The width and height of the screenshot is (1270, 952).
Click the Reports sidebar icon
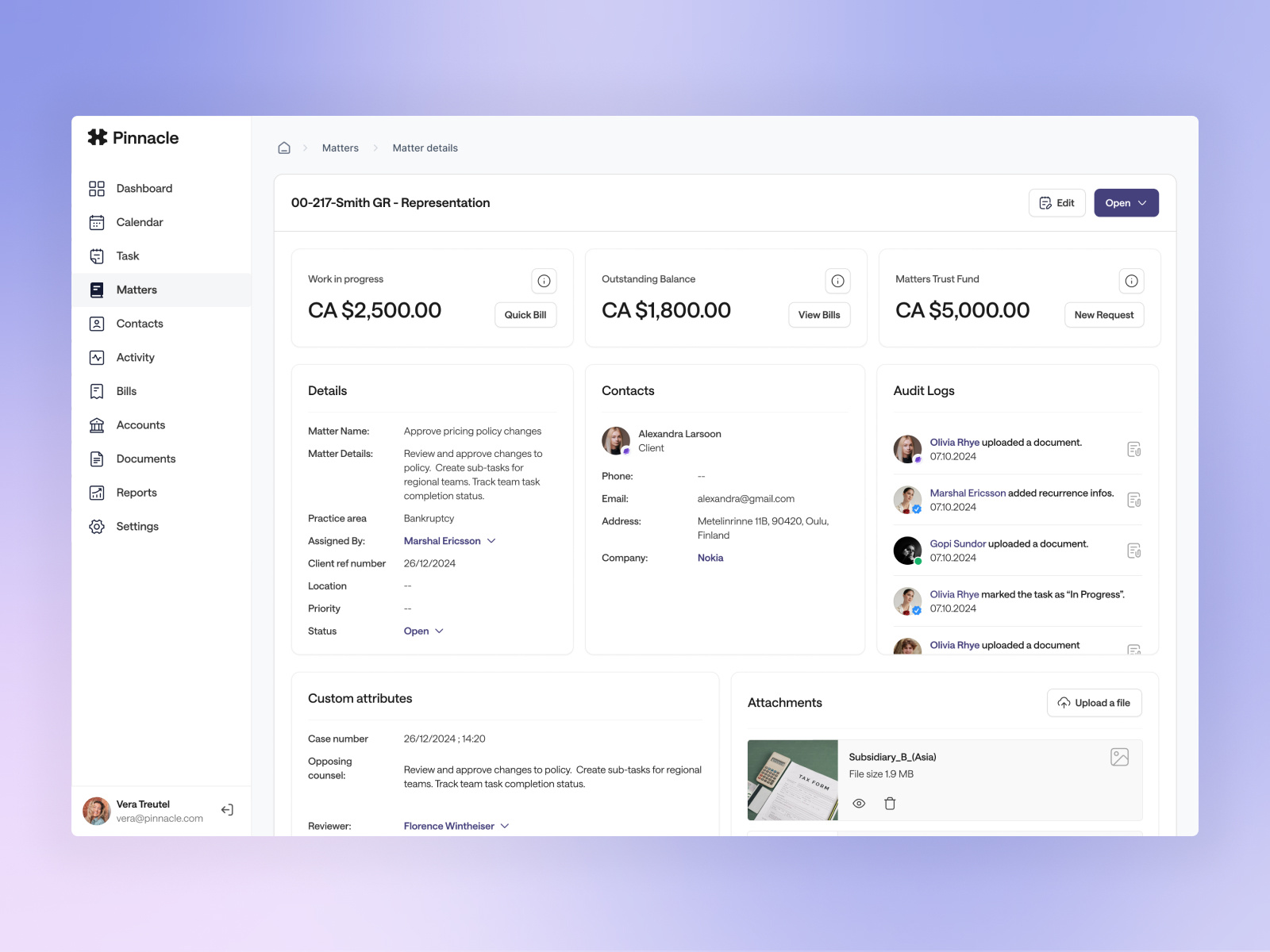point(97,492)
